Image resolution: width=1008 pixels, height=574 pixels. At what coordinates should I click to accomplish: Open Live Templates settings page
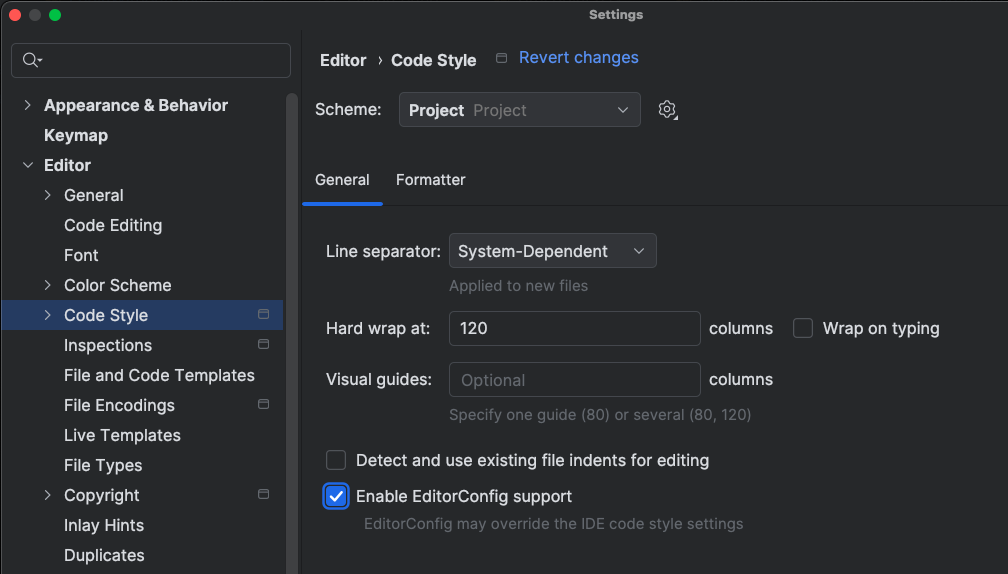click(x=122, y=435)
